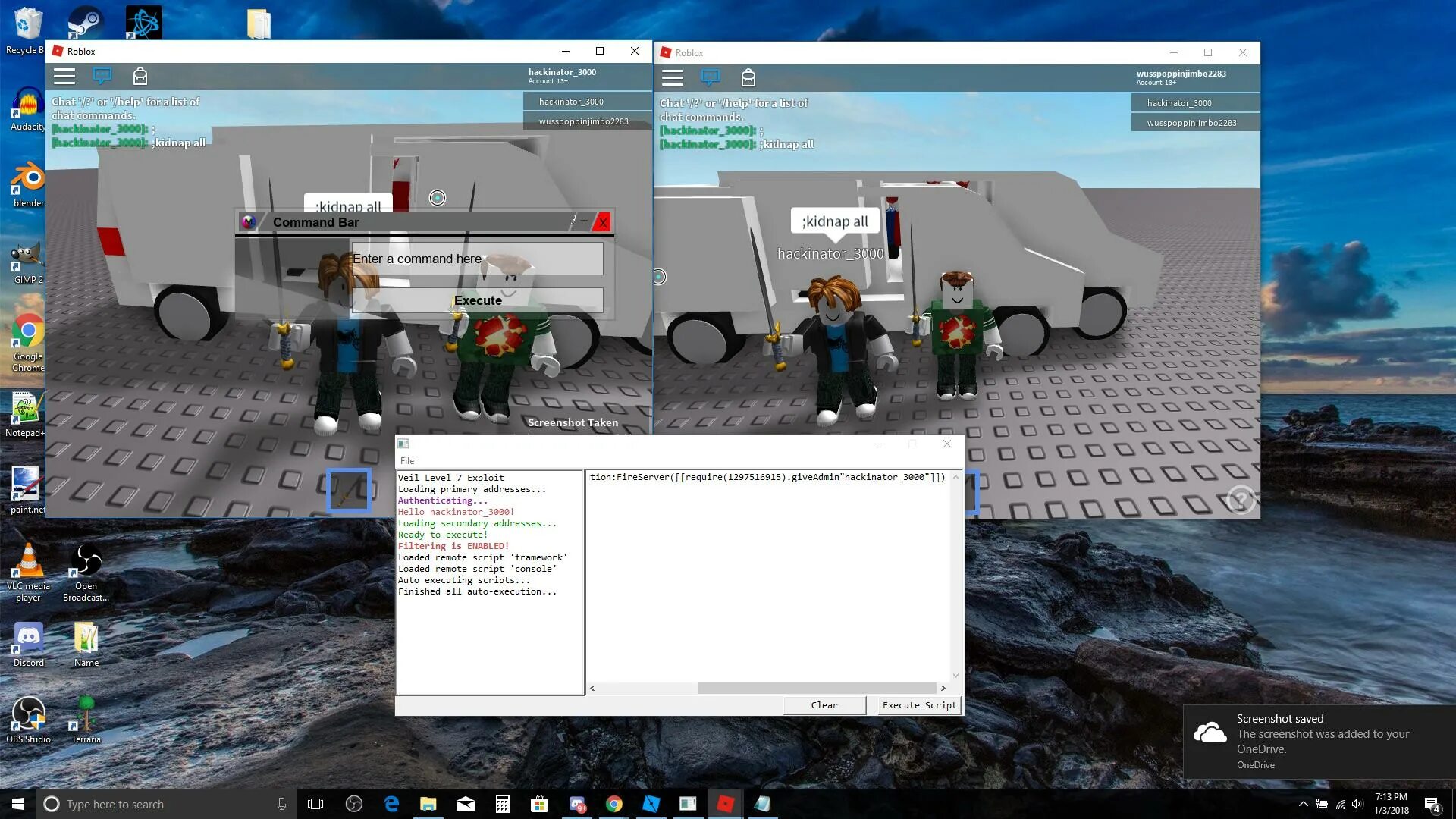Open the File menu in exploit window
This screenshot has width=1456, height=819.
tap(407, 460)
